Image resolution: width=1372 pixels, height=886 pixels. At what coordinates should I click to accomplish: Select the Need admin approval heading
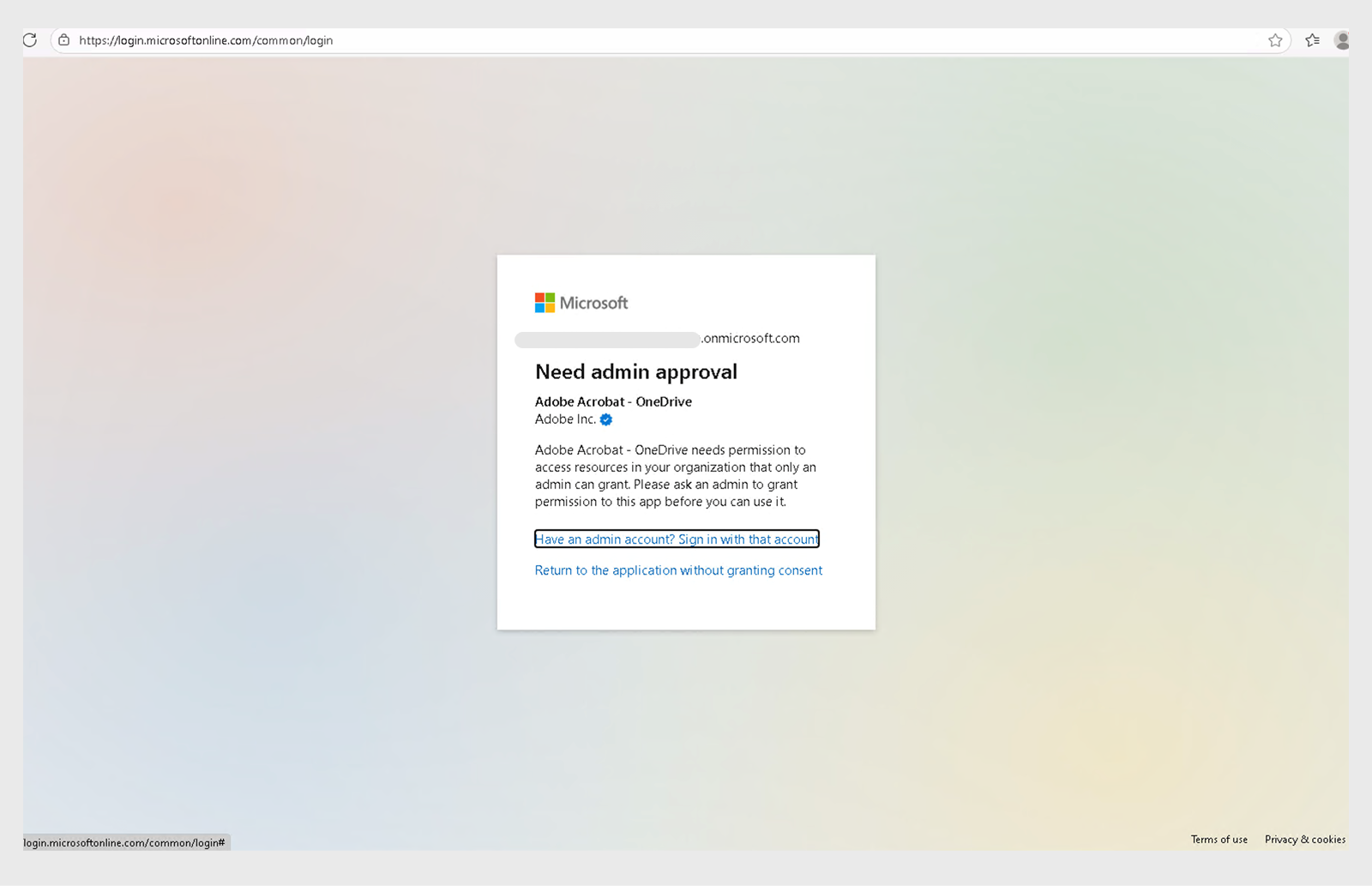click(x=635, y=371)
